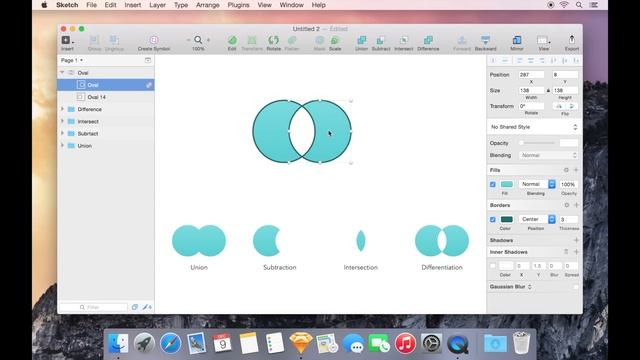The width and height of the screenshot is (640, 360).
Task: Enable the Inner Shadow checkbox
Action: (493, 266)
